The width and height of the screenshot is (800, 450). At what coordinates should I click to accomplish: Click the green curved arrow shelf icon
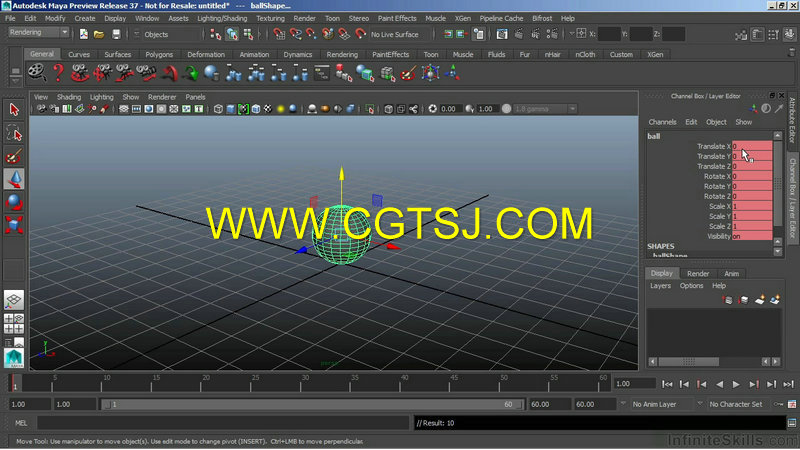pos(191,73)
